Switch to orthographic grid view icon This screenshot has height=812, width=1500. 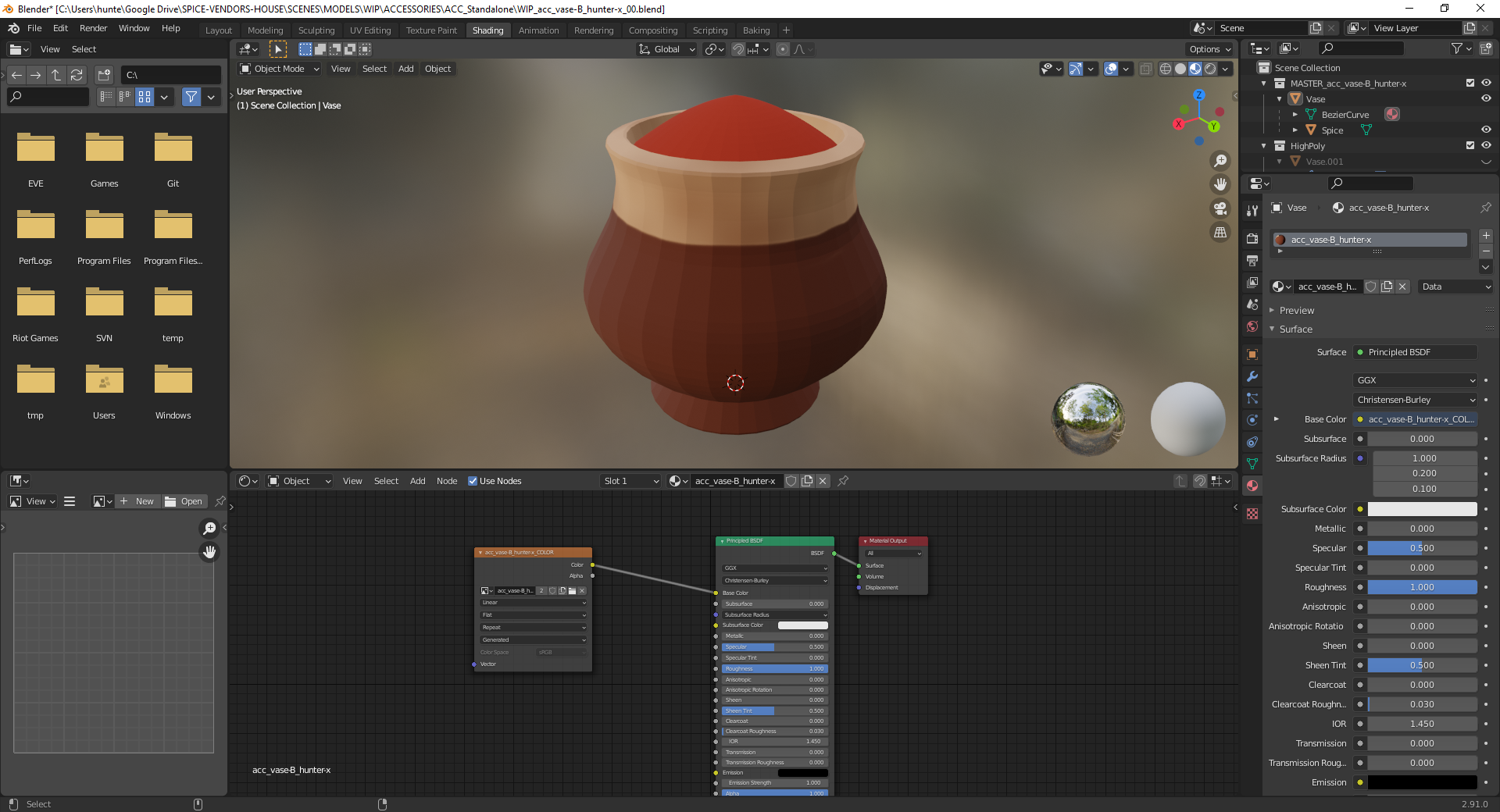(1220, 233)
